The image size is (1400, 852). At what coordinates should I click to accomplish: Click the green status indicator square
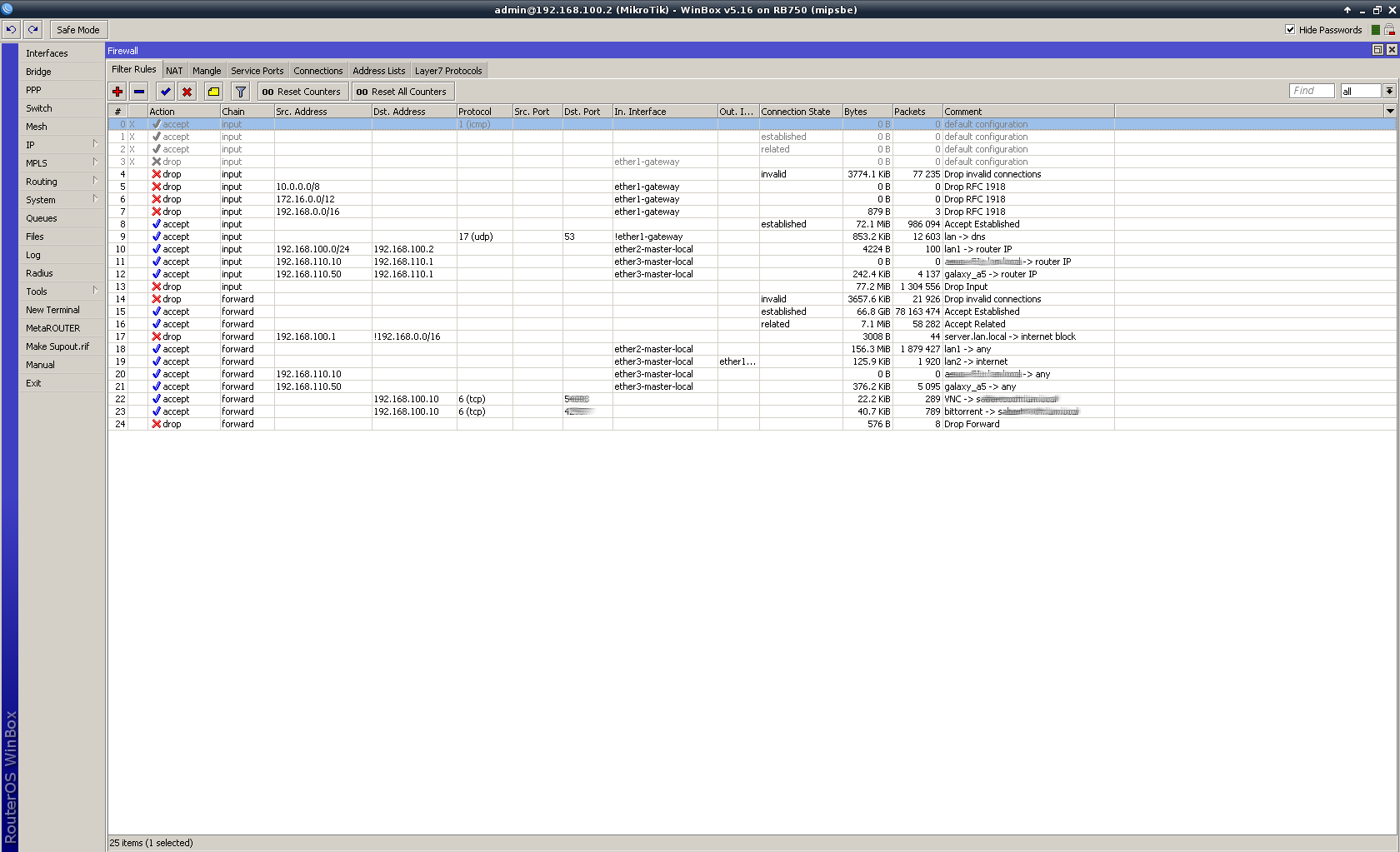point(1375,29)
